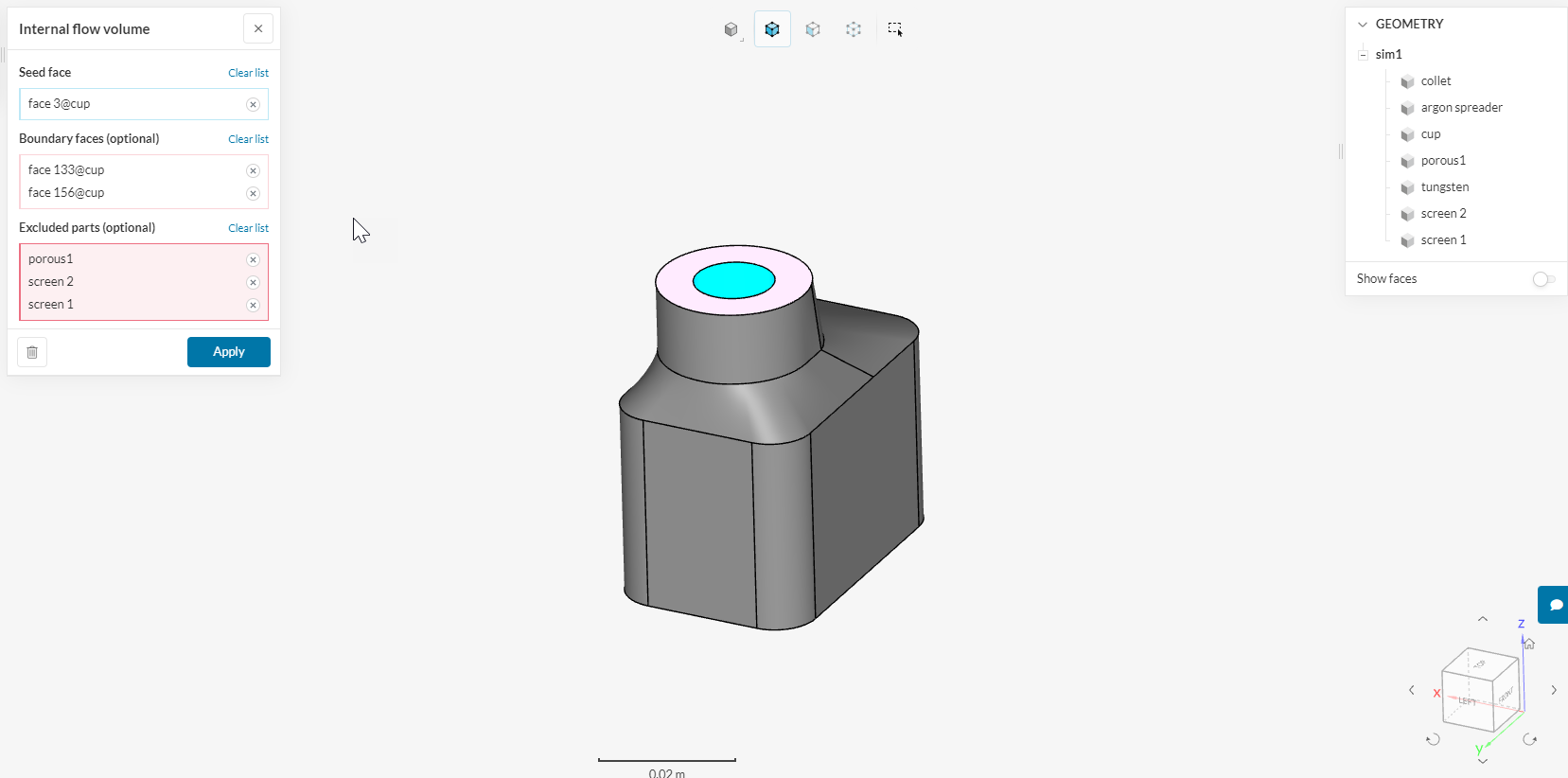Select porous1 in the geometry tree
Viewport: 1568px width, 778px height.
(1443, 161)
